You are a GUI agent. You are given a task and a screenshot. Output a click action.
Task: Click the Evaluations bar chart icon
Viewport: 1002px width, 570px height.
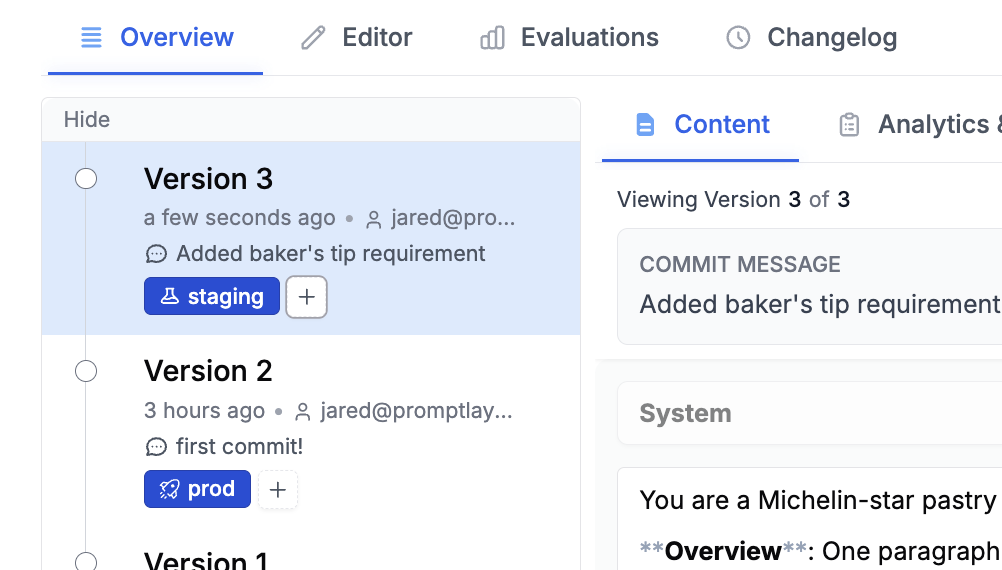pos(492,38)
